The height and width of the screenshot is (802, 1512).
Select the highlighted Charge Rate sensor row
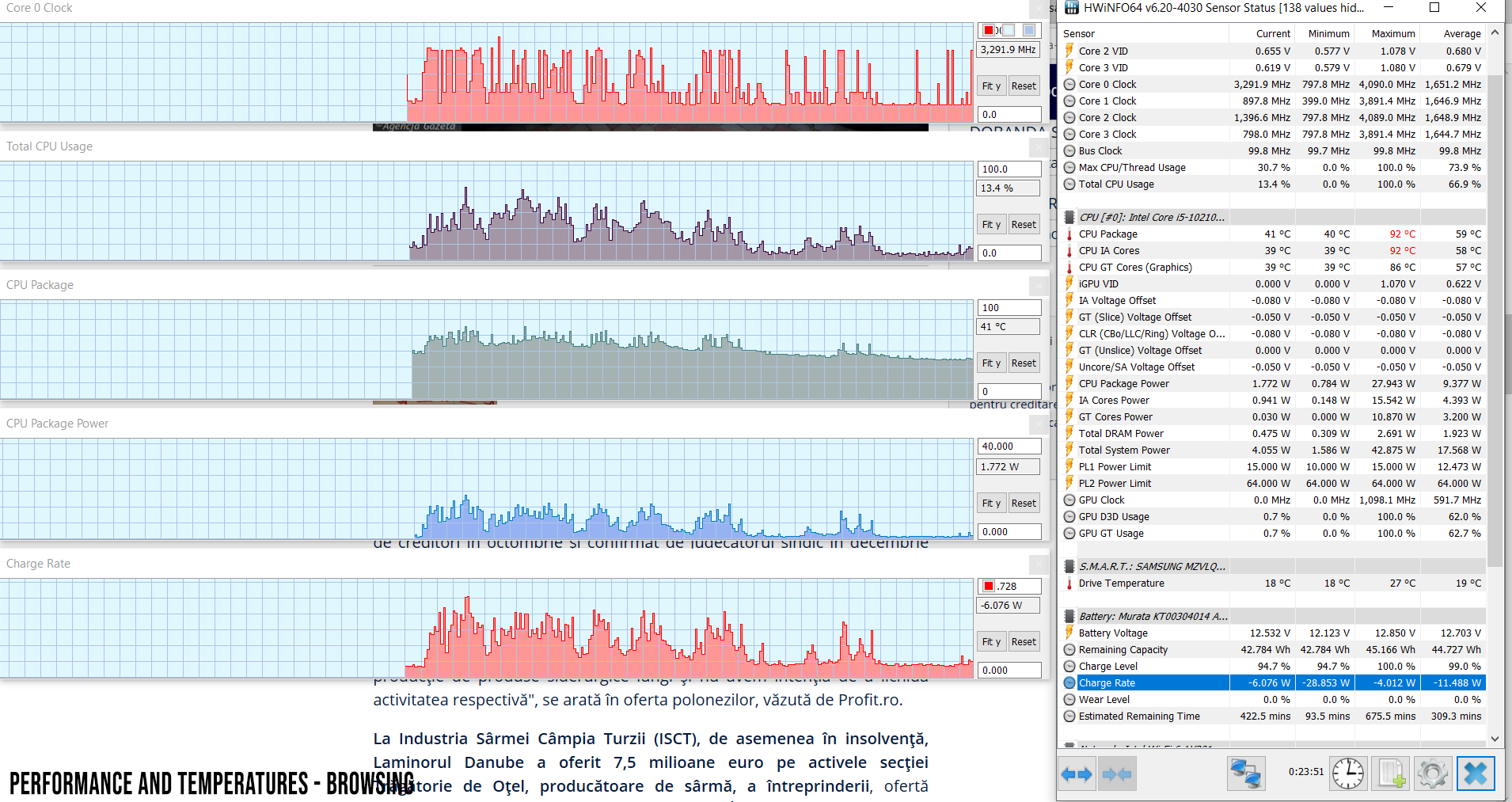pos(1272,683)
